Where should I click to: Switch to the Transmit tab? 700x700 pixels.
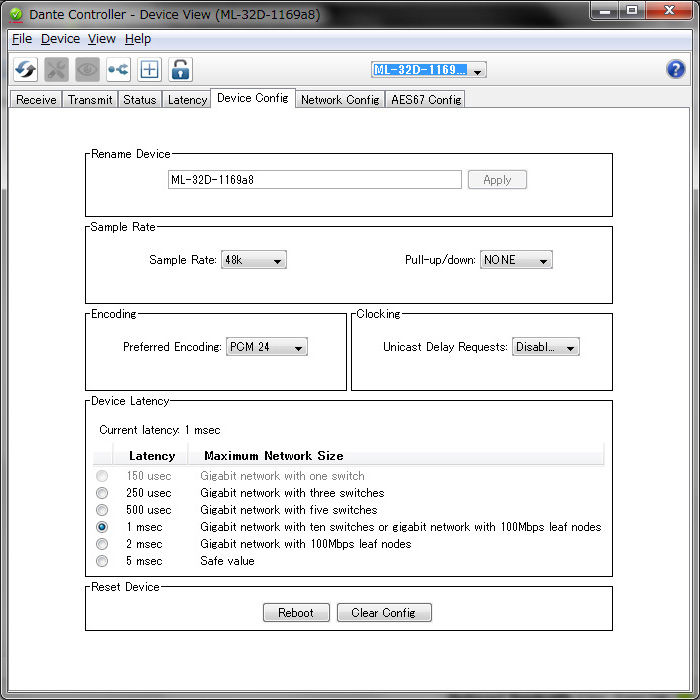point(90,100)
